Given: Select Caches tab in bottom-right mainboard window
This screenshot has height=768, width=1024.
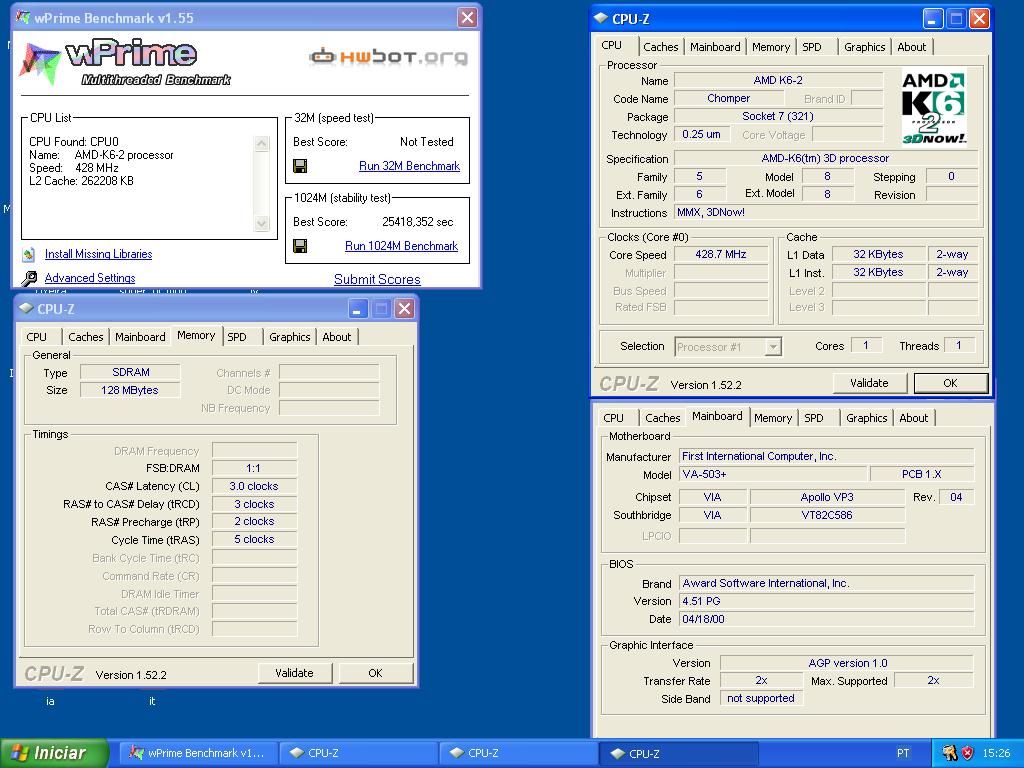Looking at the screenshot, I should tap(662, 418).
